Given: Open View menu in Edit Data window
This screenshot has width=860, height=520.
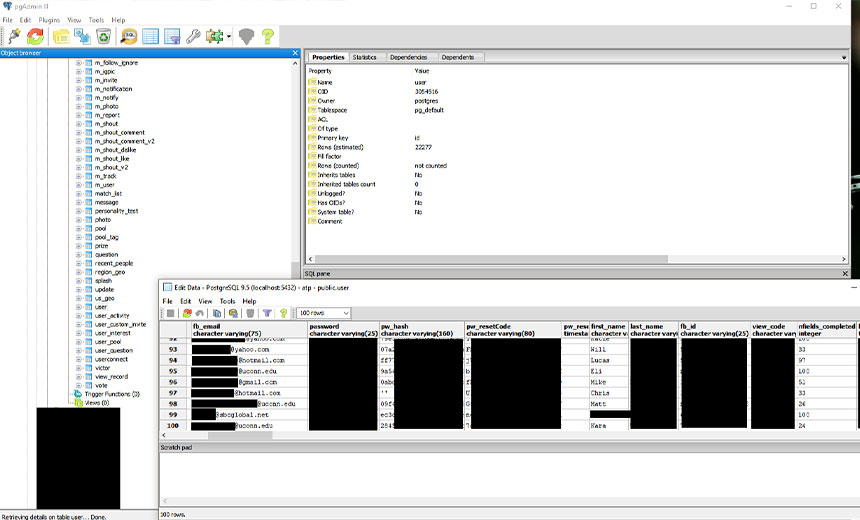Looking at the screenshot, I should click(x=205, y=301).
